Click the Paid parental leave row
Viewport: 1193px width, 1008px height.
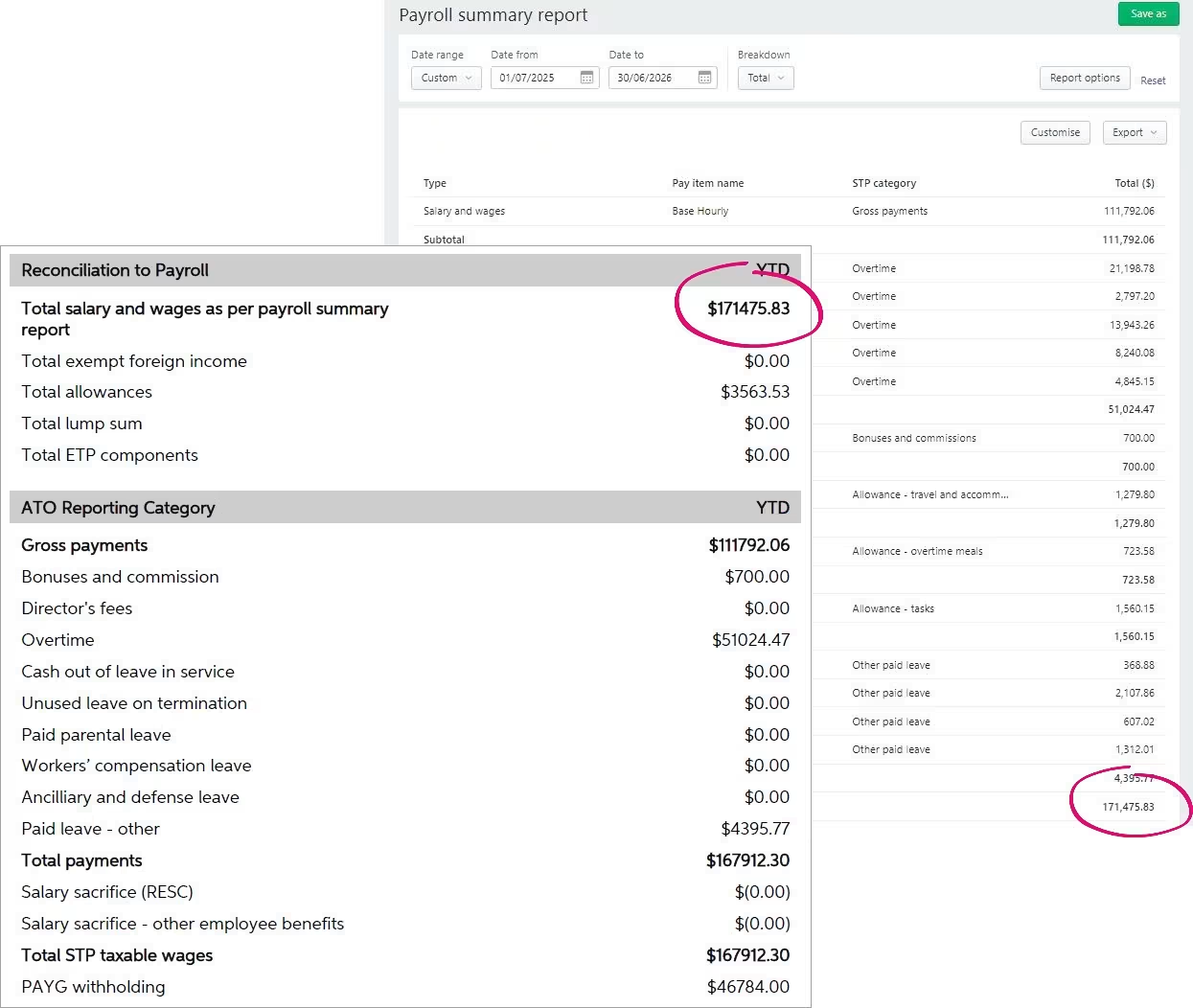tap(405, 735)
